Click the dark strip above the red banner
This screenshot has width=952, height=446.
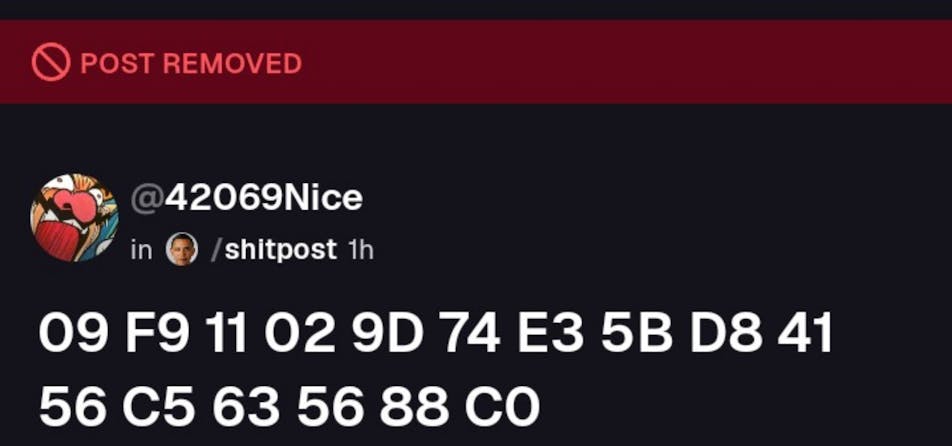click(476, 9)
